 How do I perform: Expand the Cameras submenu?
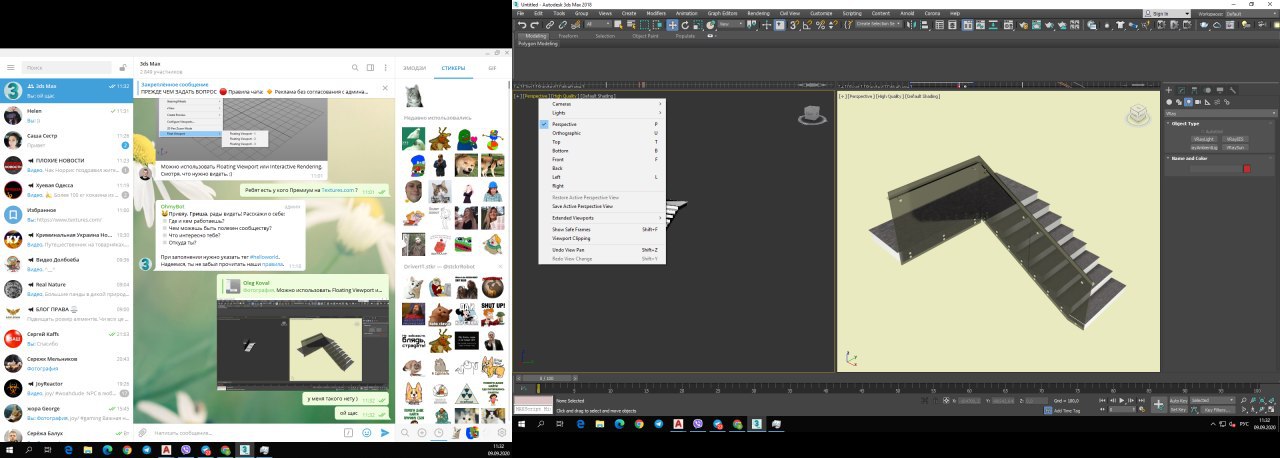click(x=603, y=103)
